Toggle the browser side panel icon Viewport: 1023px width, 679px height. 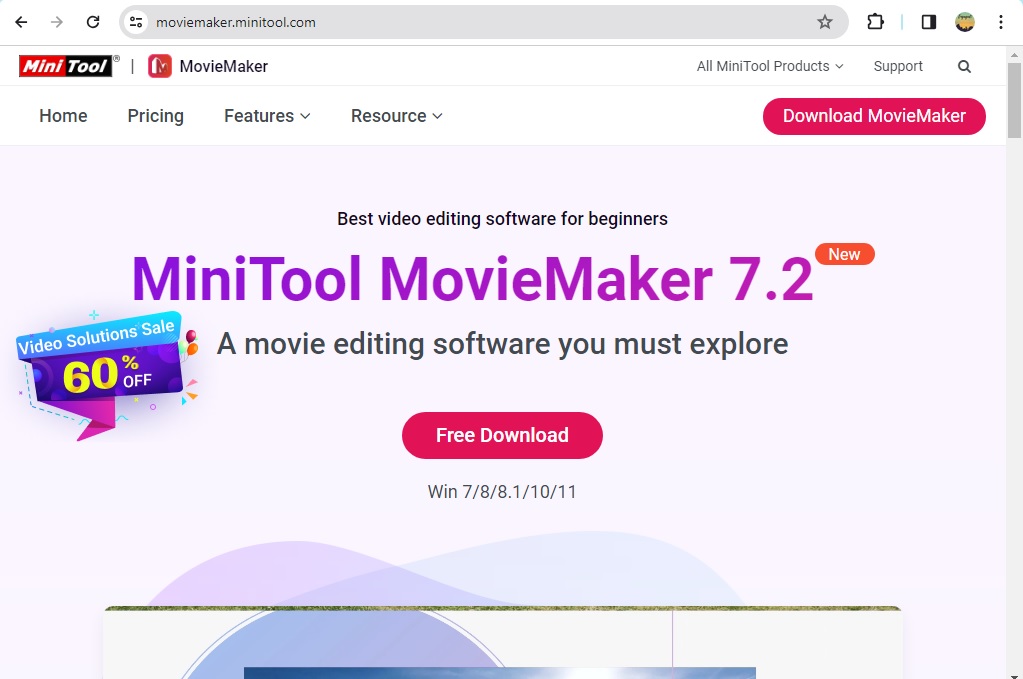928,22
